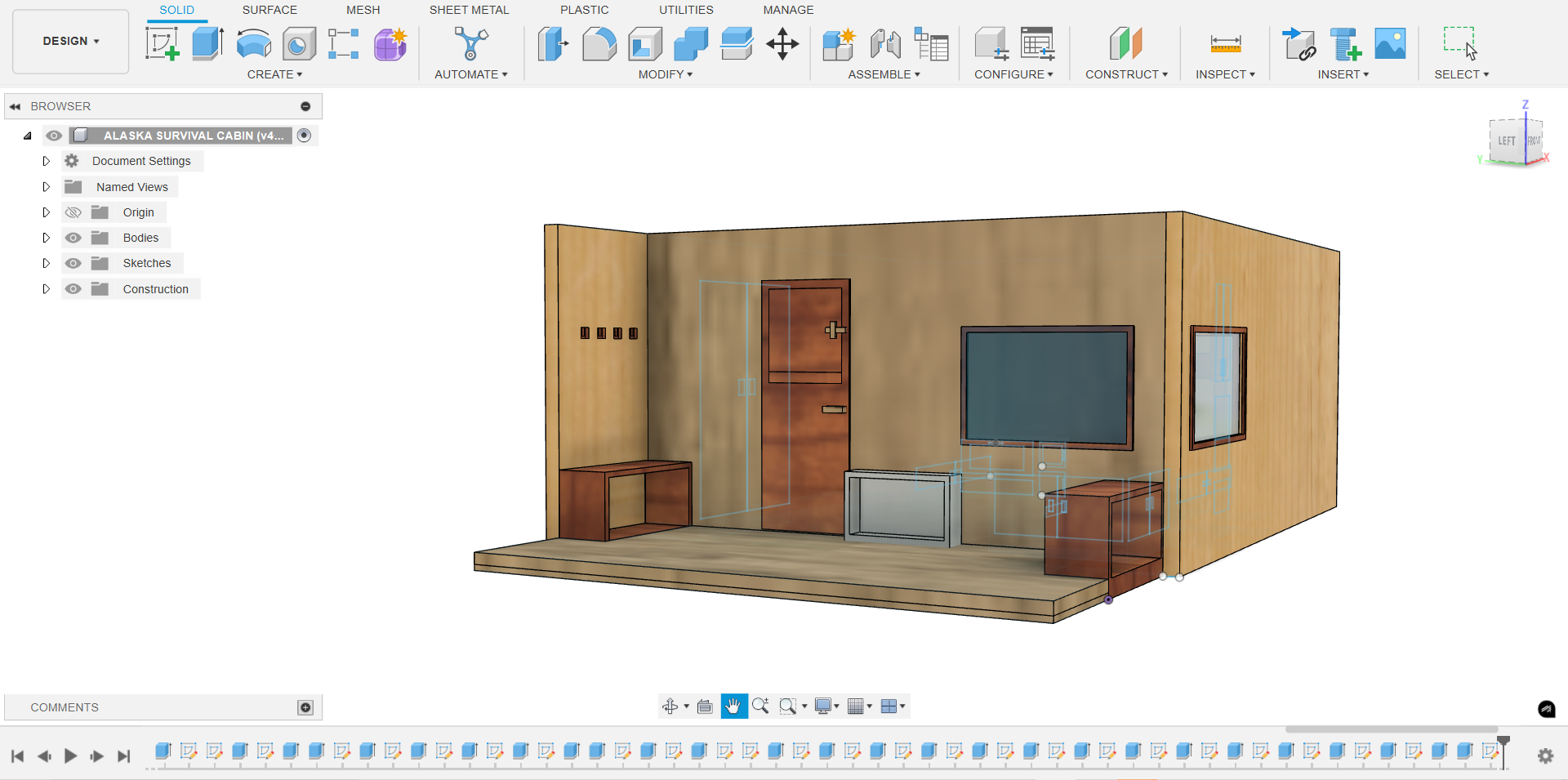This screenshot has width=1568, height=780.
Task: Show the hidden Origin folder
Action: coord(73,212)
